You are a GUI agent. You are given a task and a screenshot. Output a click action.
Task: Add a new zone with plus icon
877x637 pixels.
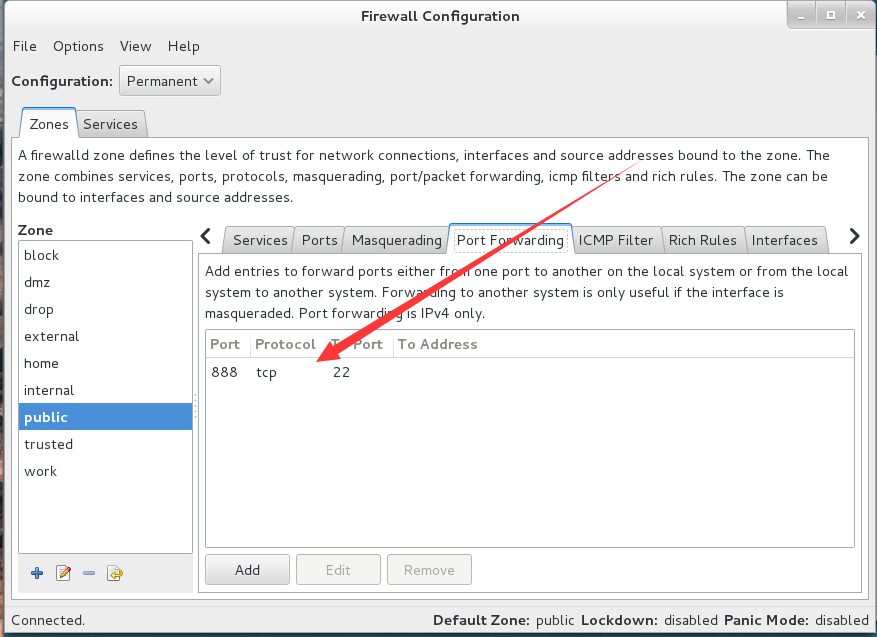click(37, 573)
